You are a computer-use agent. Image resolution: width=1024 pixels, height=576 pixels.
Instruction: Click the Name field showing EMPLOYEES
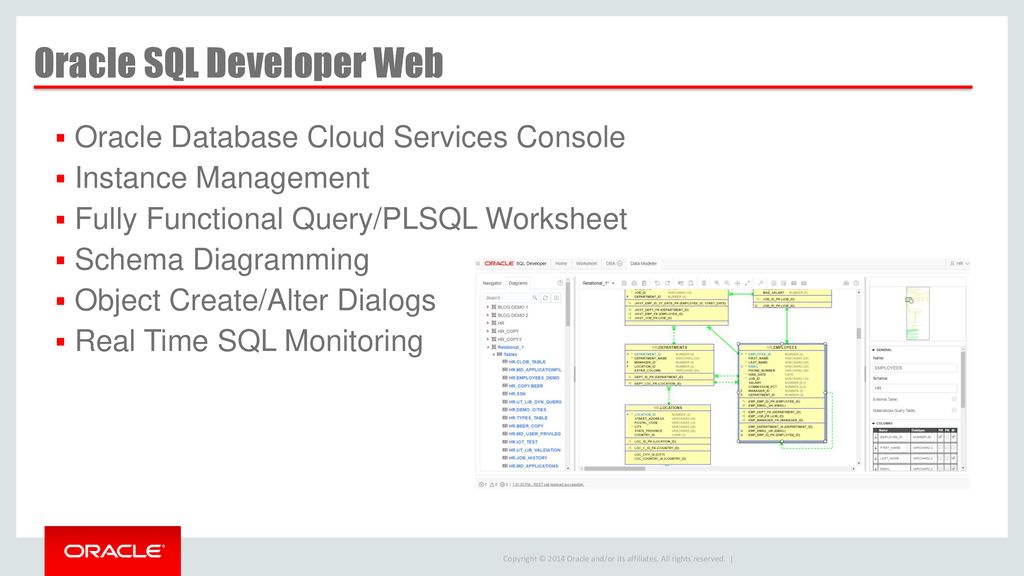coord(915,368)
